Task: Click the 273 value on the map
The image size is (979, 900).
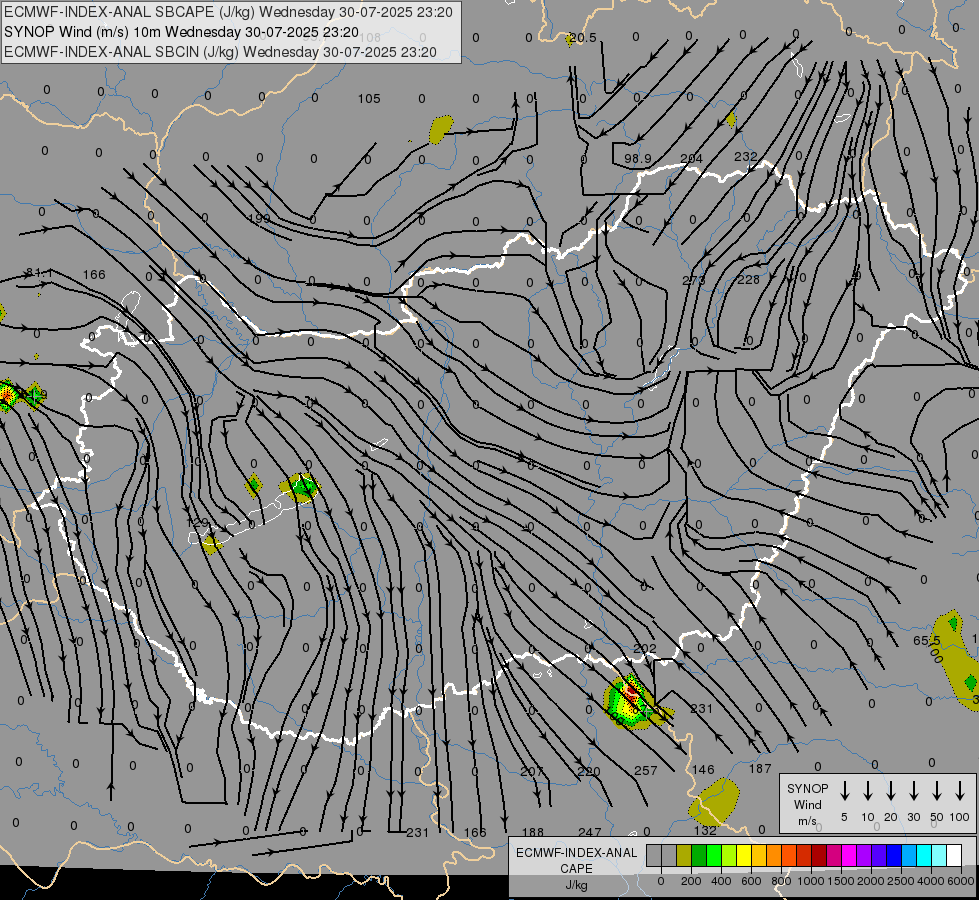Action: (694, 280)
